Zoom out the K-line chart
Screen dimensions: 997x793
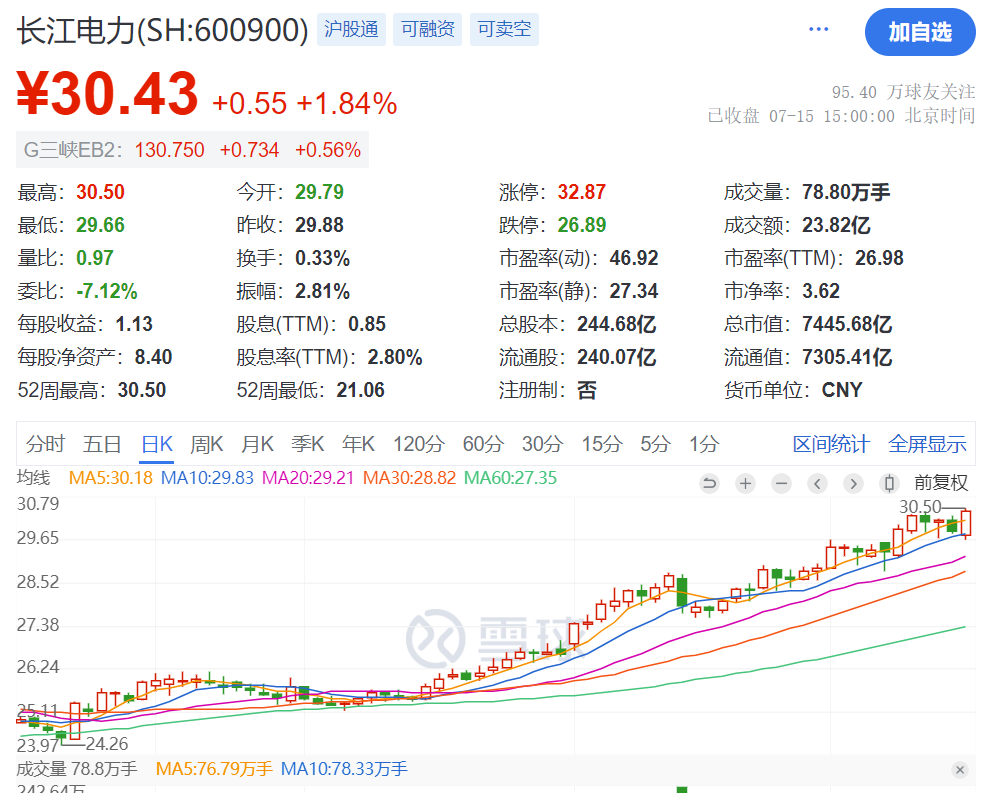click(x=781, y=483)
